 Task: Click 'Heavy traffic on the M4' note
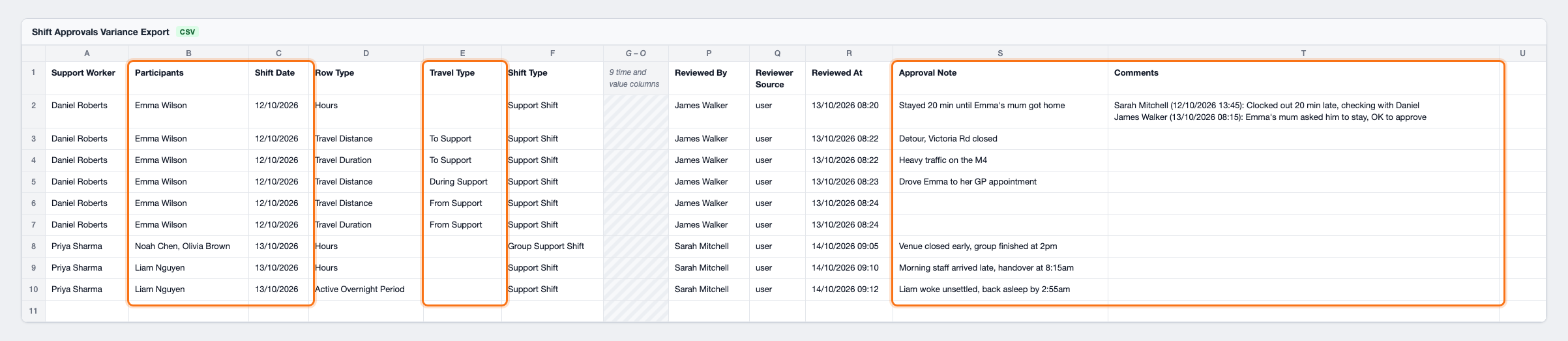(1000, 160)
